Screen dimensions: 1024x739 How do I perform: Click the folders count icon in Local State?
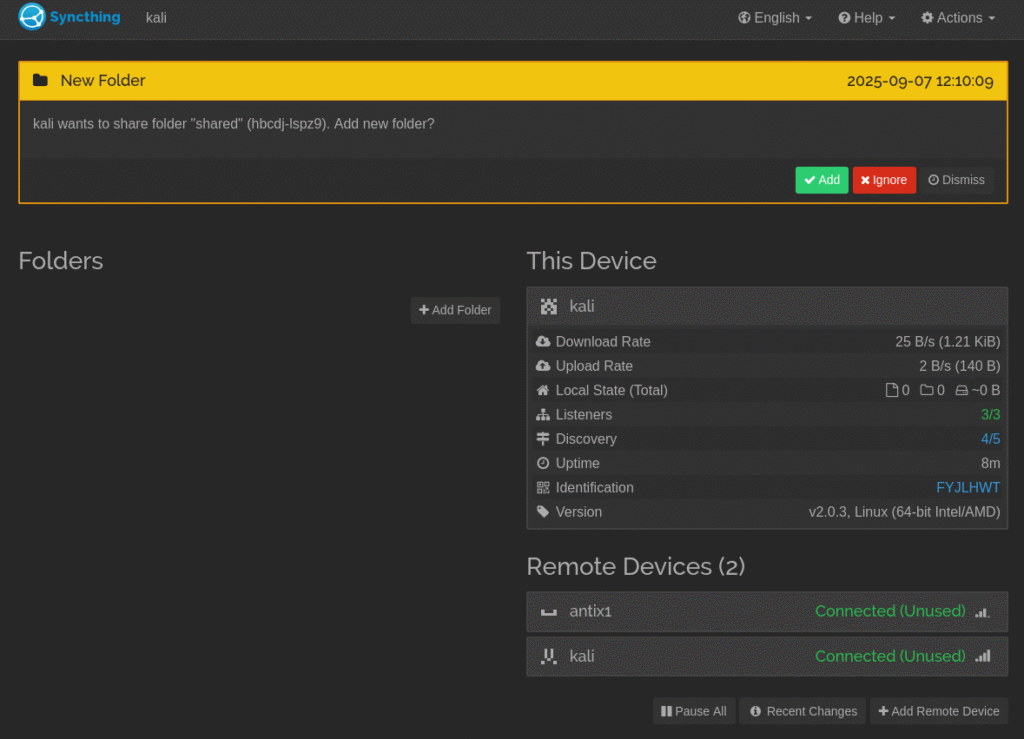pos(927,390)
